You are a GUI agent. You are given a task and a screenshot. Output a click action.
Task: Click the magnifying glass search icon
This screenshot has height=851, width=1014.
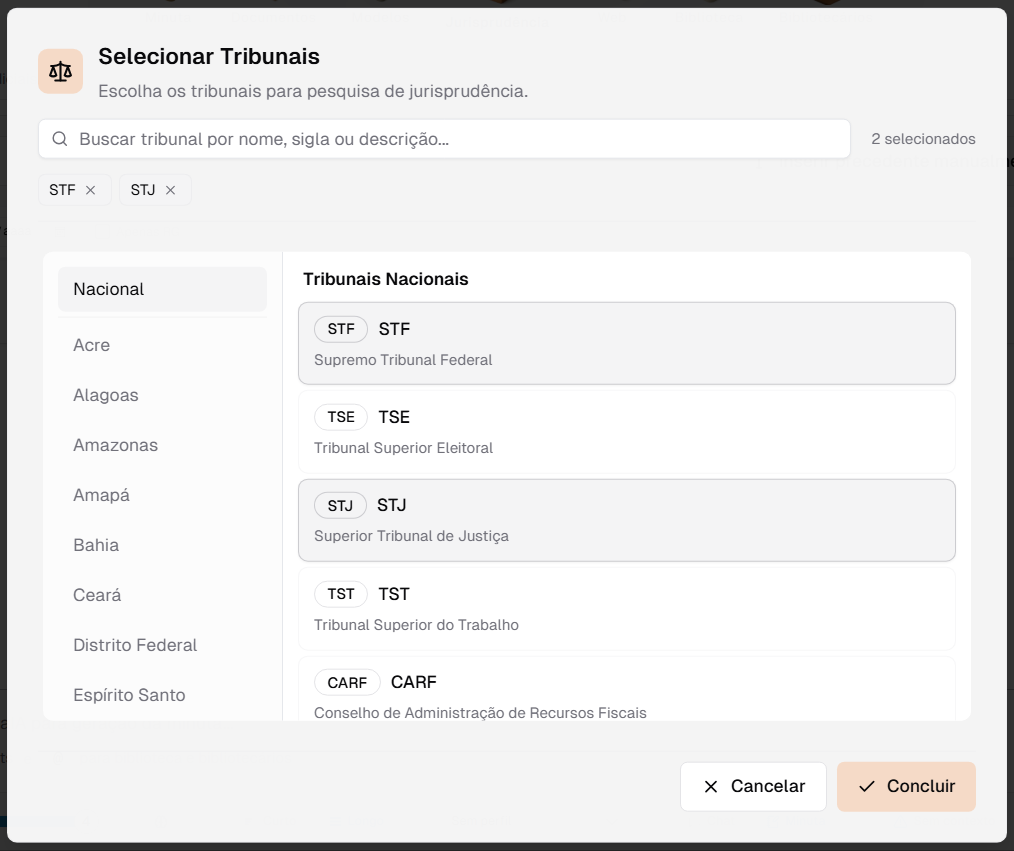(60, 139)
